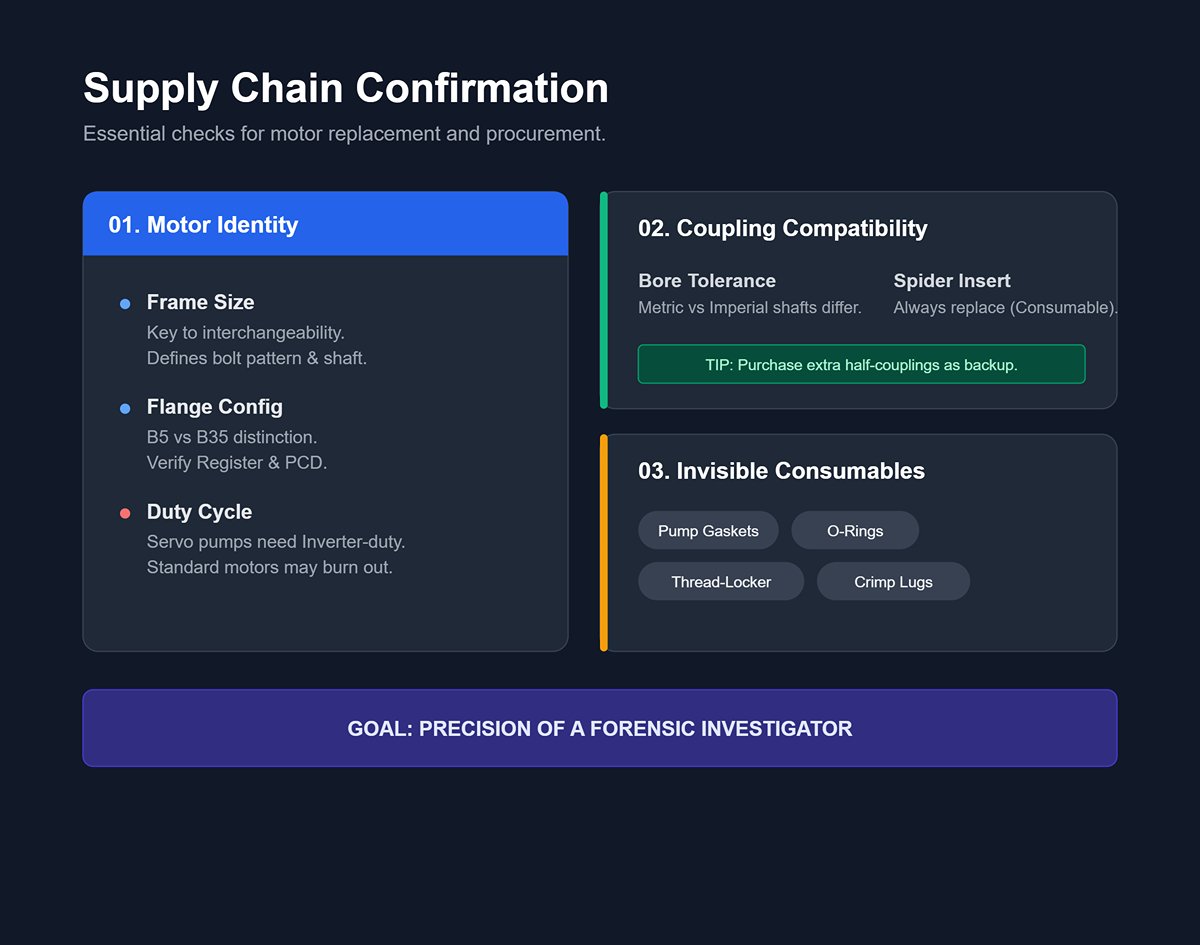
Task: Select the Thread-Locker chip
Action: pos(721,582)
